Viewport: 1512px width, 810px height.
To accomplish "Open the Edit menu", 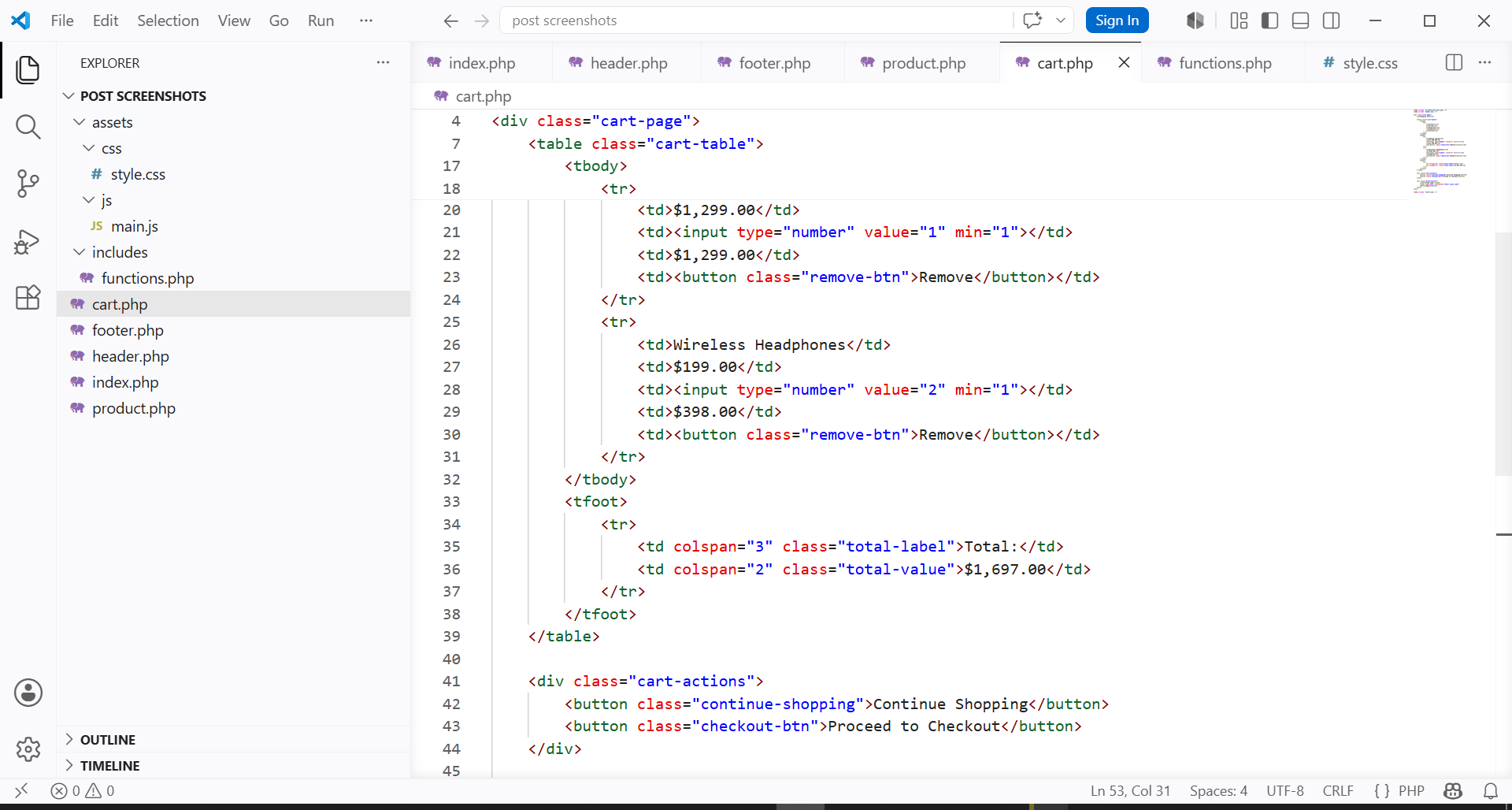I will 106,20.
